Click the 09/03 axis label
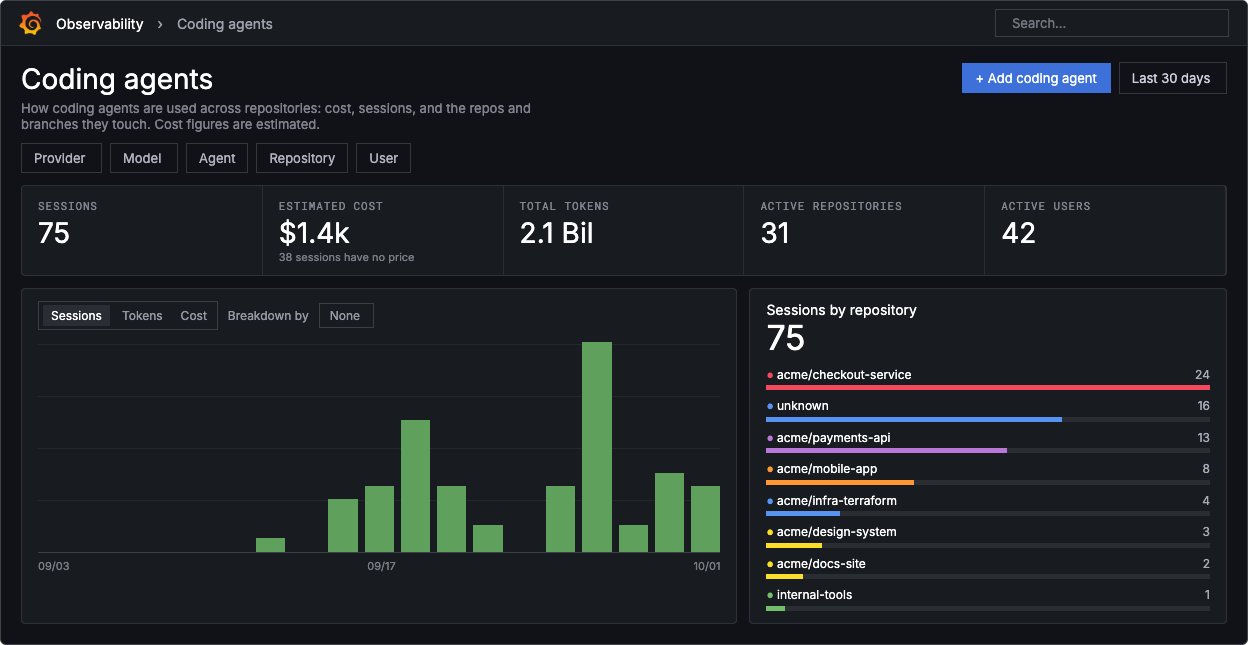Image resolution: width=1248 pixels, height=645 pixels. point(53,566)
